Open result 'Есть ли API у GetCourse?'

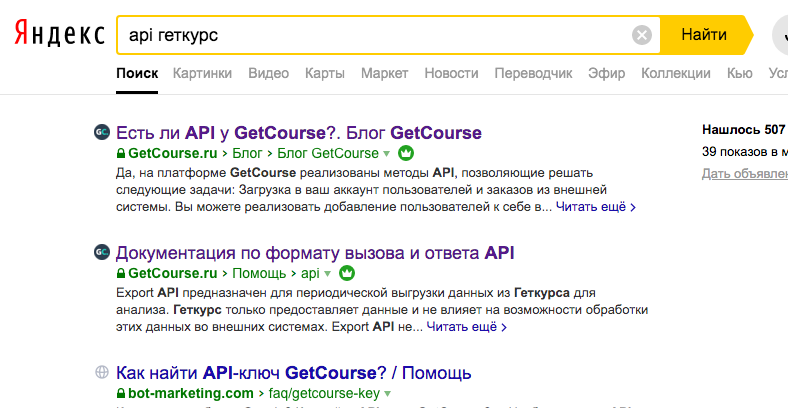point(299,133)
